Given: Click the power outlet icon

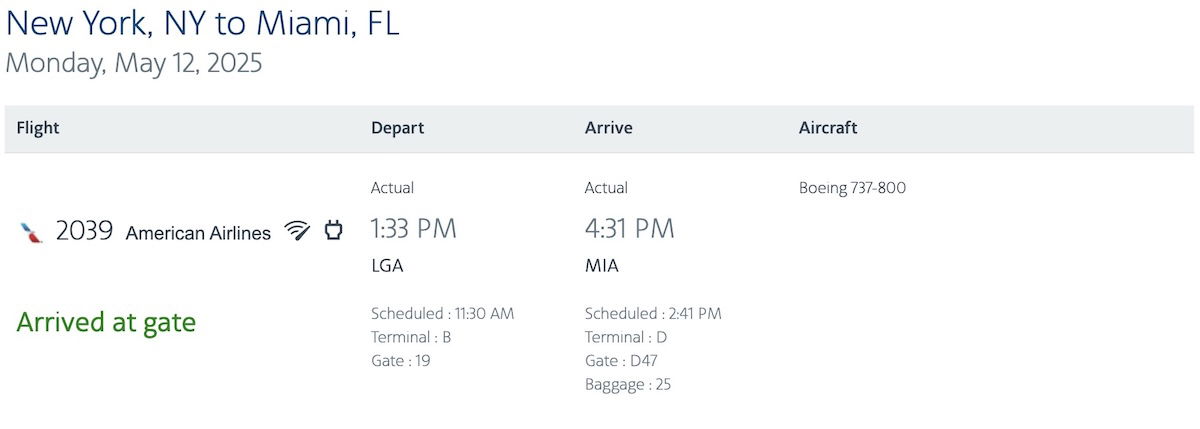Looking at the screenshot, I should (333, 231).
